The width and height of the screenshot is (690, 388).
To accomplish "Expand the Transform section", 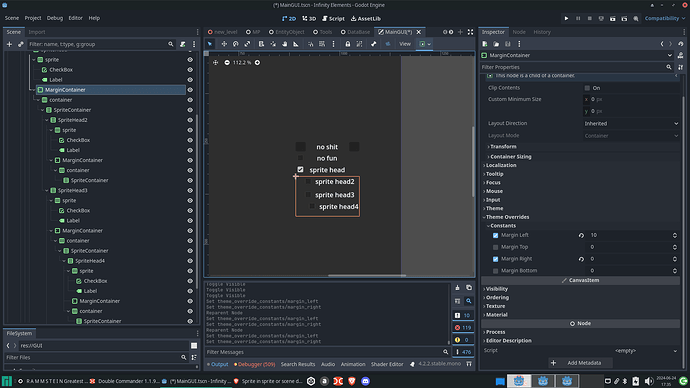I will click(503, 146).
